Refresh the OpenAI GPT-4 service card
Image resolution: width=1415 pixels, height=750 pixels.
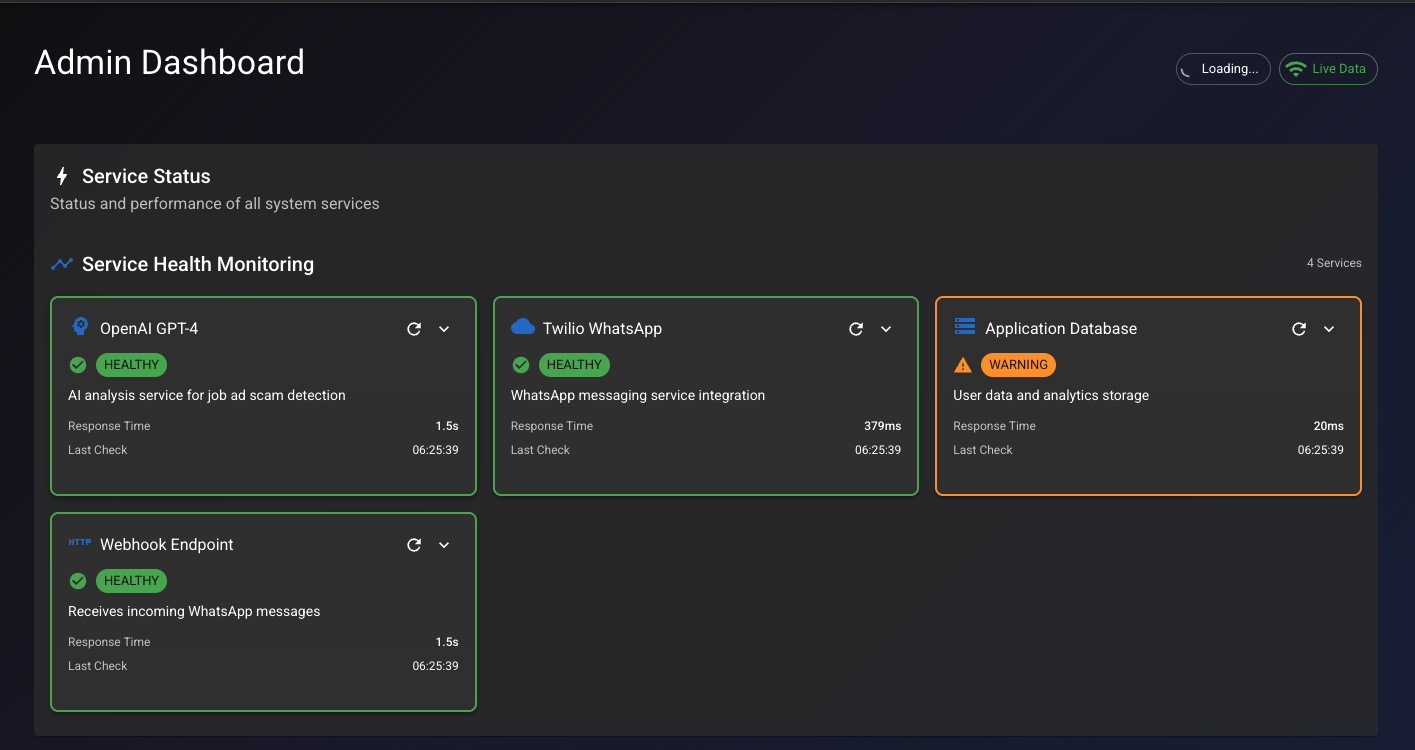[x=414, y=329]
